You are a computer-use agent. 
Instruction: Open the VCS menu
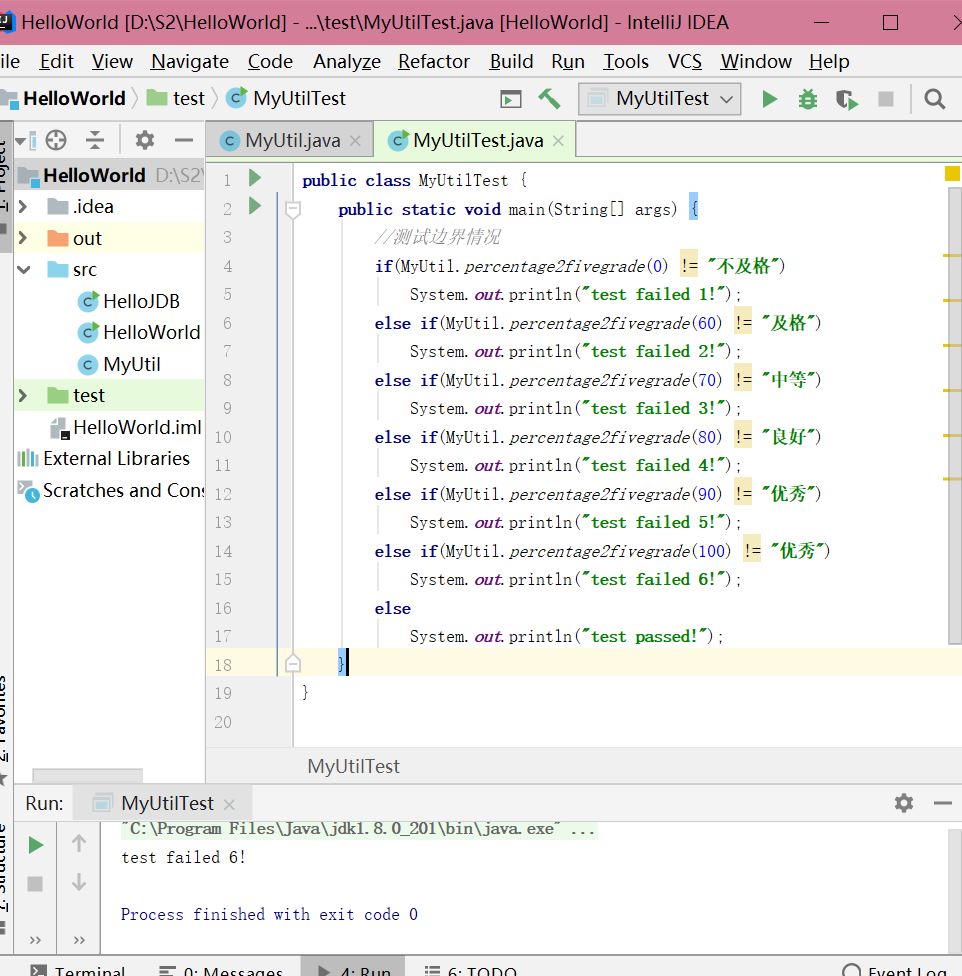coord(684,61)
